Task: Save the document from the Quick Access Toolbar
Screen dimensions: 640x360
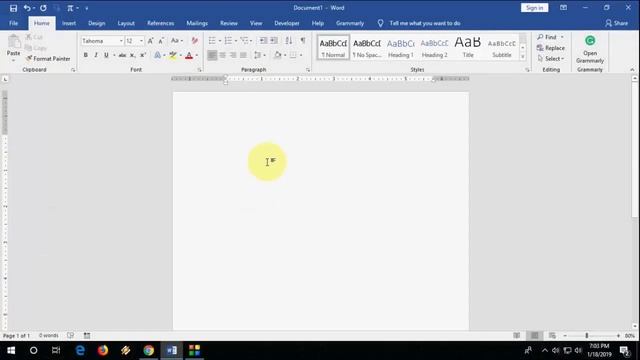Action: (13, 8)
